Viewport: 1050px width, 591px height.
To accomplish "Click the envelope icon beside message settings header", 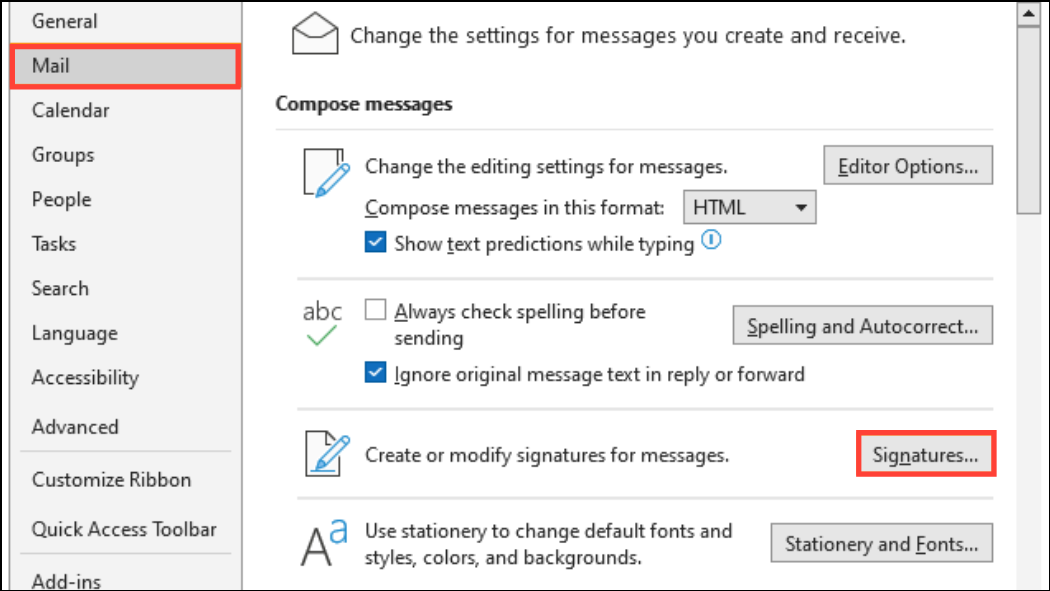I will (315, 33).
